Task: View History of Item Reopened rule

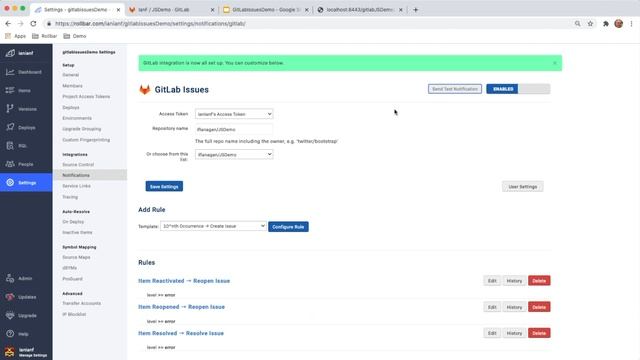Action: click(514, 307)
